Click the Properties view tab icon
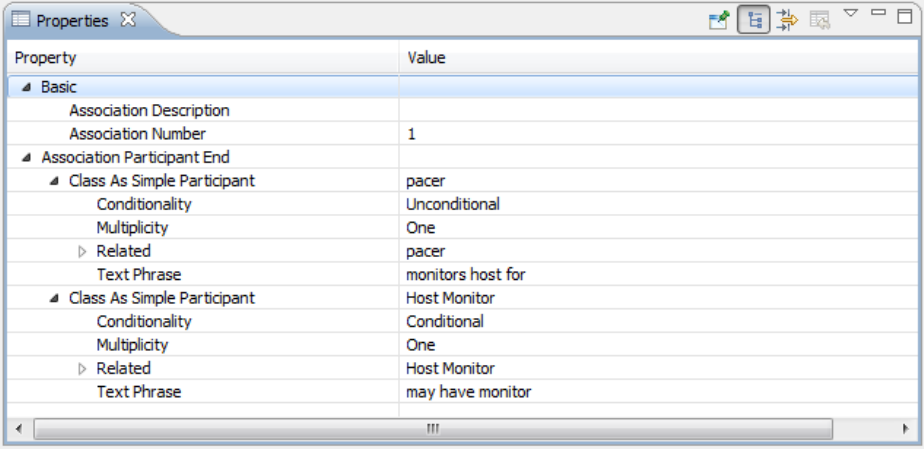Viewport: 924px width, 449px height. 21,20
